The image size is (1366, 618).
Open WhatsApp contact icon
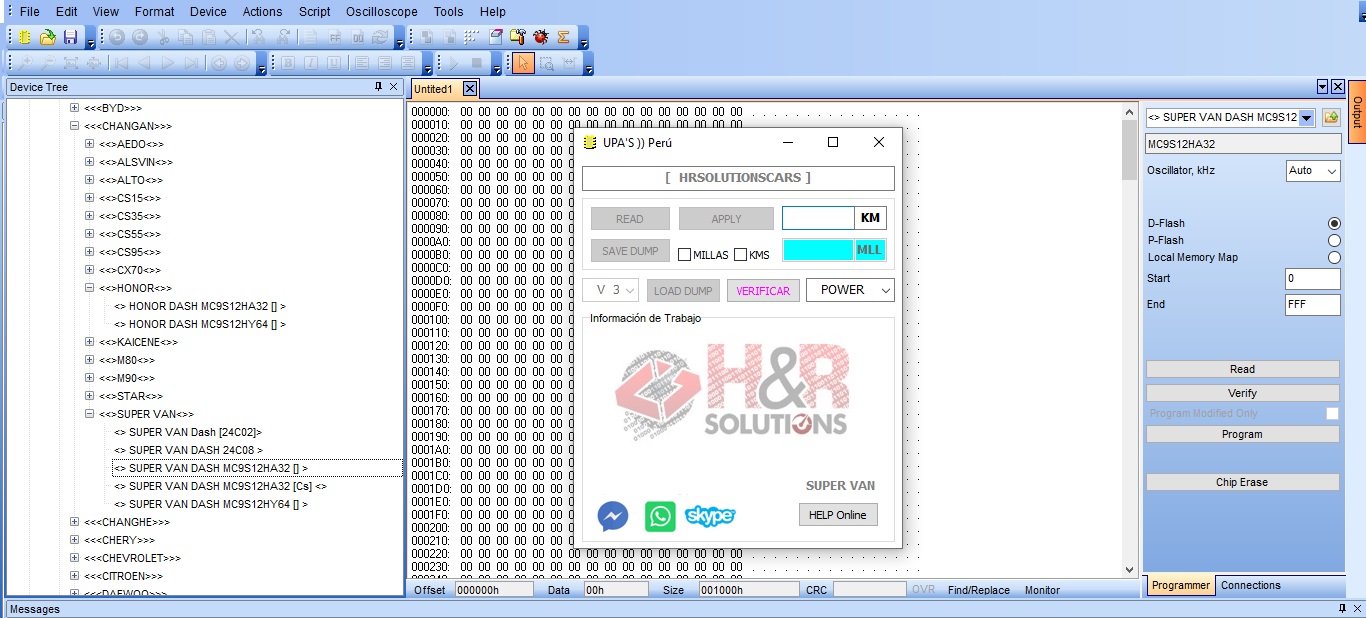(660, 516)
